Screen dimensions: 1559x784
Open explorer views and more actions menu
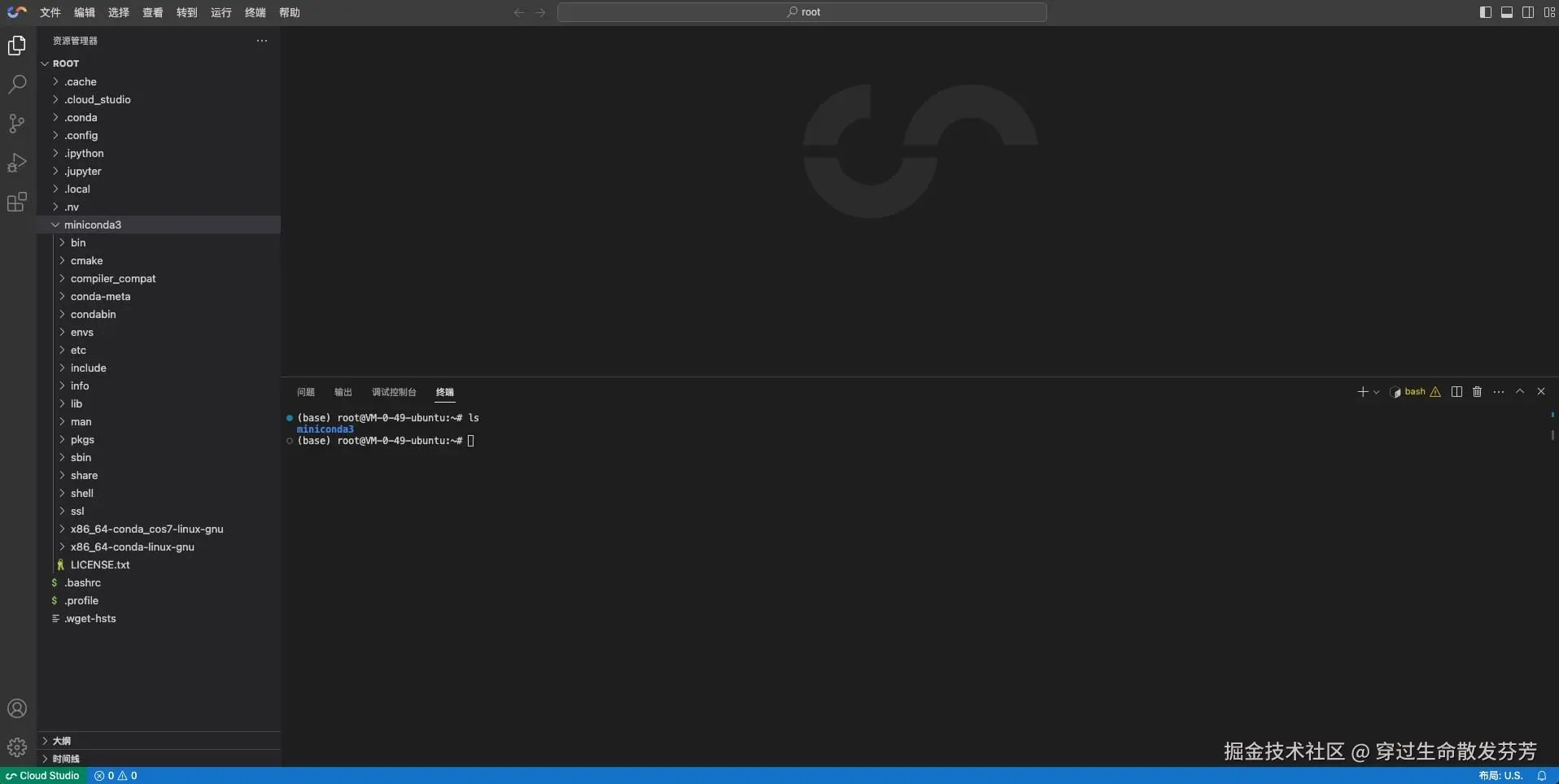(x=262, y=41)
